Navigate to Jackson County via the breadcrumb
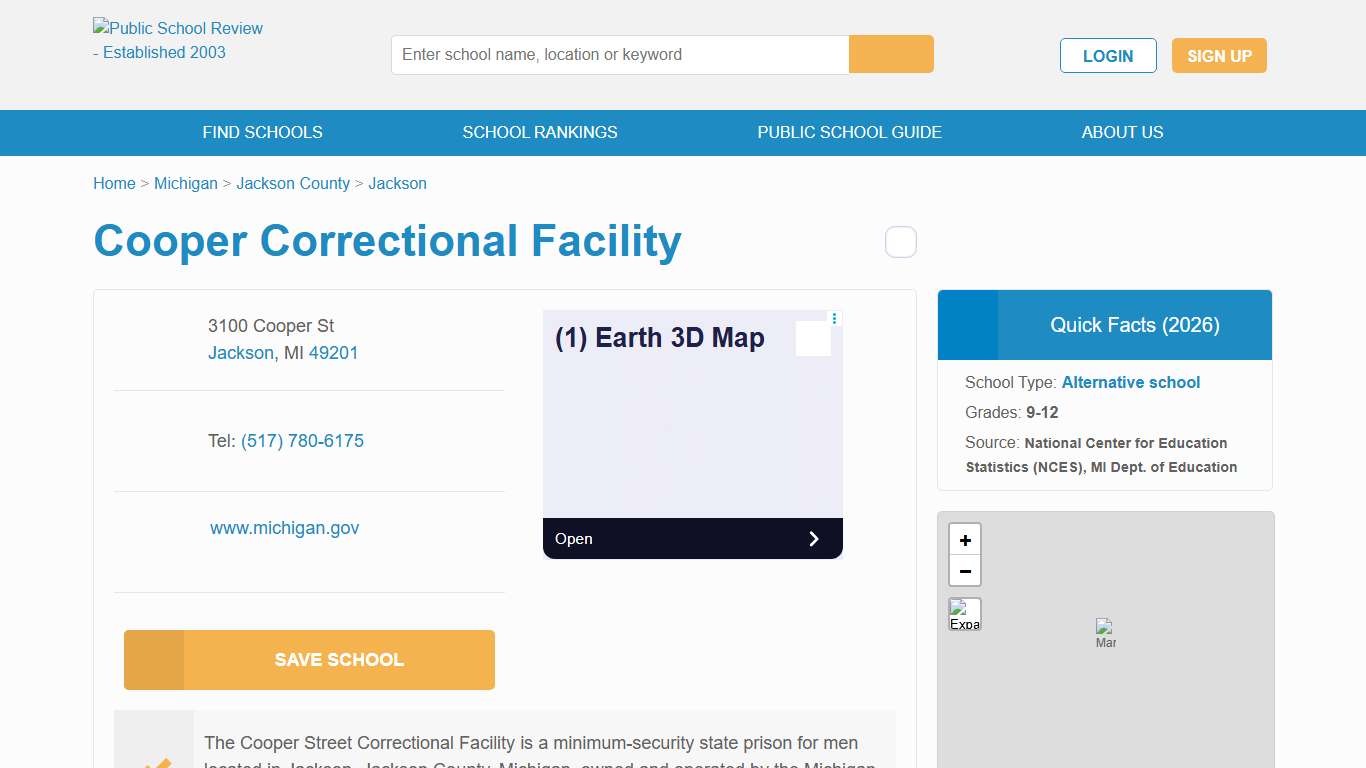Viewport: 1366px width, 768px height. [x=293, y=183]
